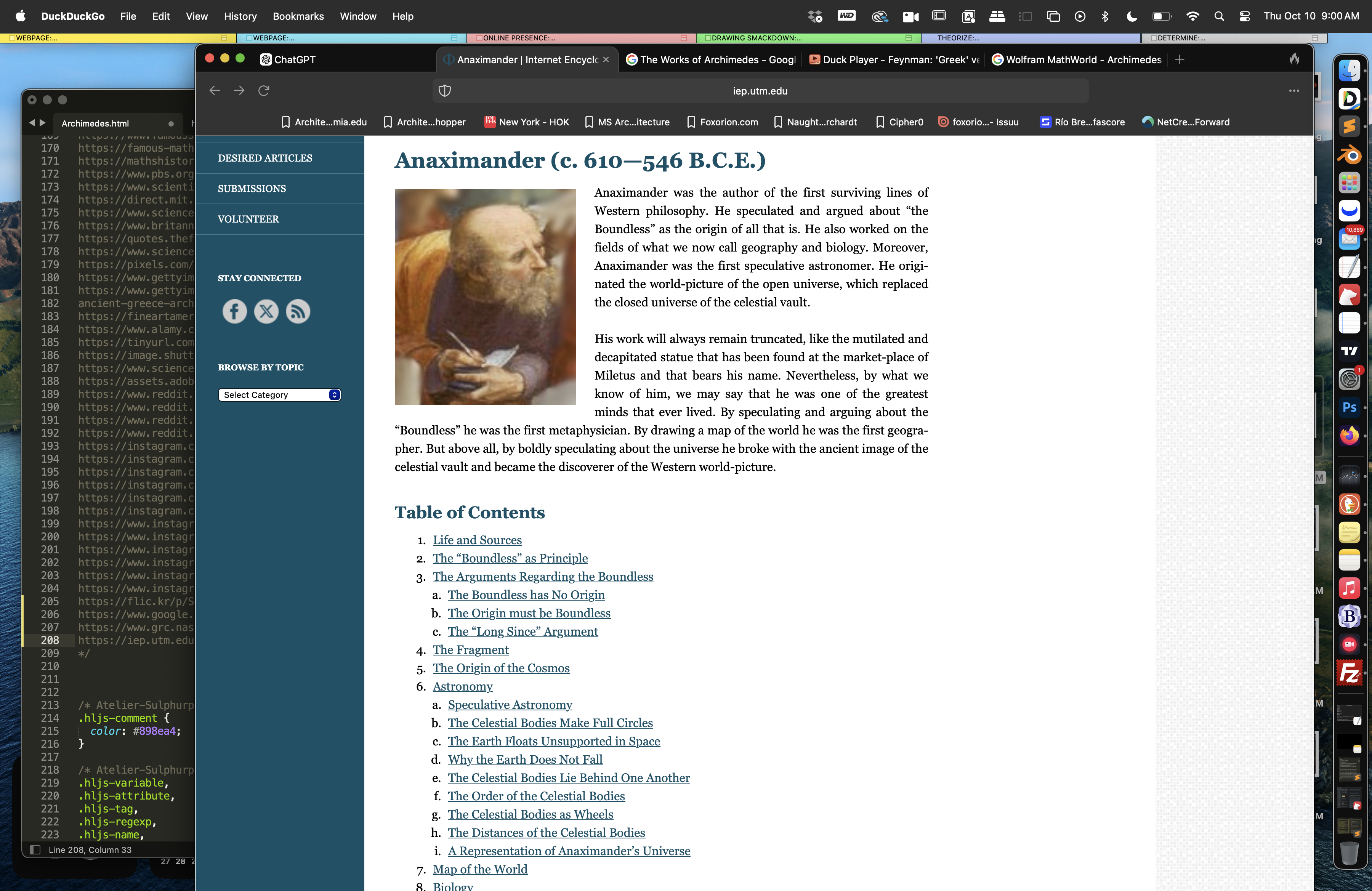The image size is (1372, 891).
Task: Open the Apple menu
Action: [20, 16]
